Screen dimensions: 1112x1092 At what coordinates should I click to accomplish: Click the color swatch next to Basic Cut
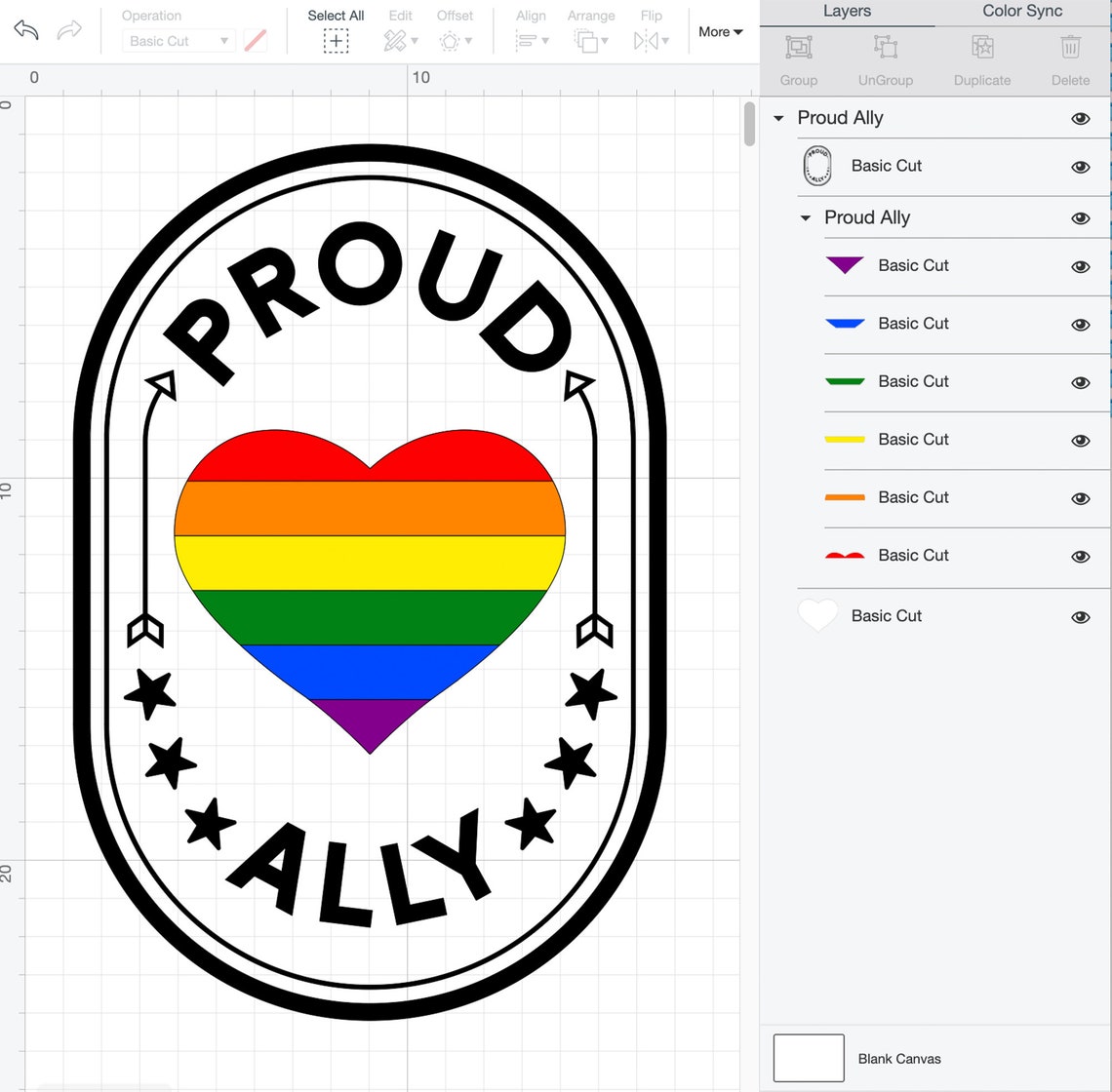tap(256, 41)
